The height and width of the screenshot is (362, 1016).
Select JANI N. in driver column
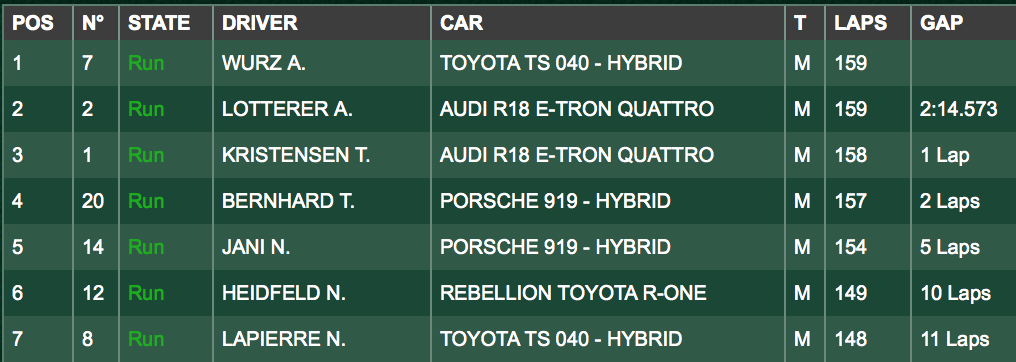[256, 247]
